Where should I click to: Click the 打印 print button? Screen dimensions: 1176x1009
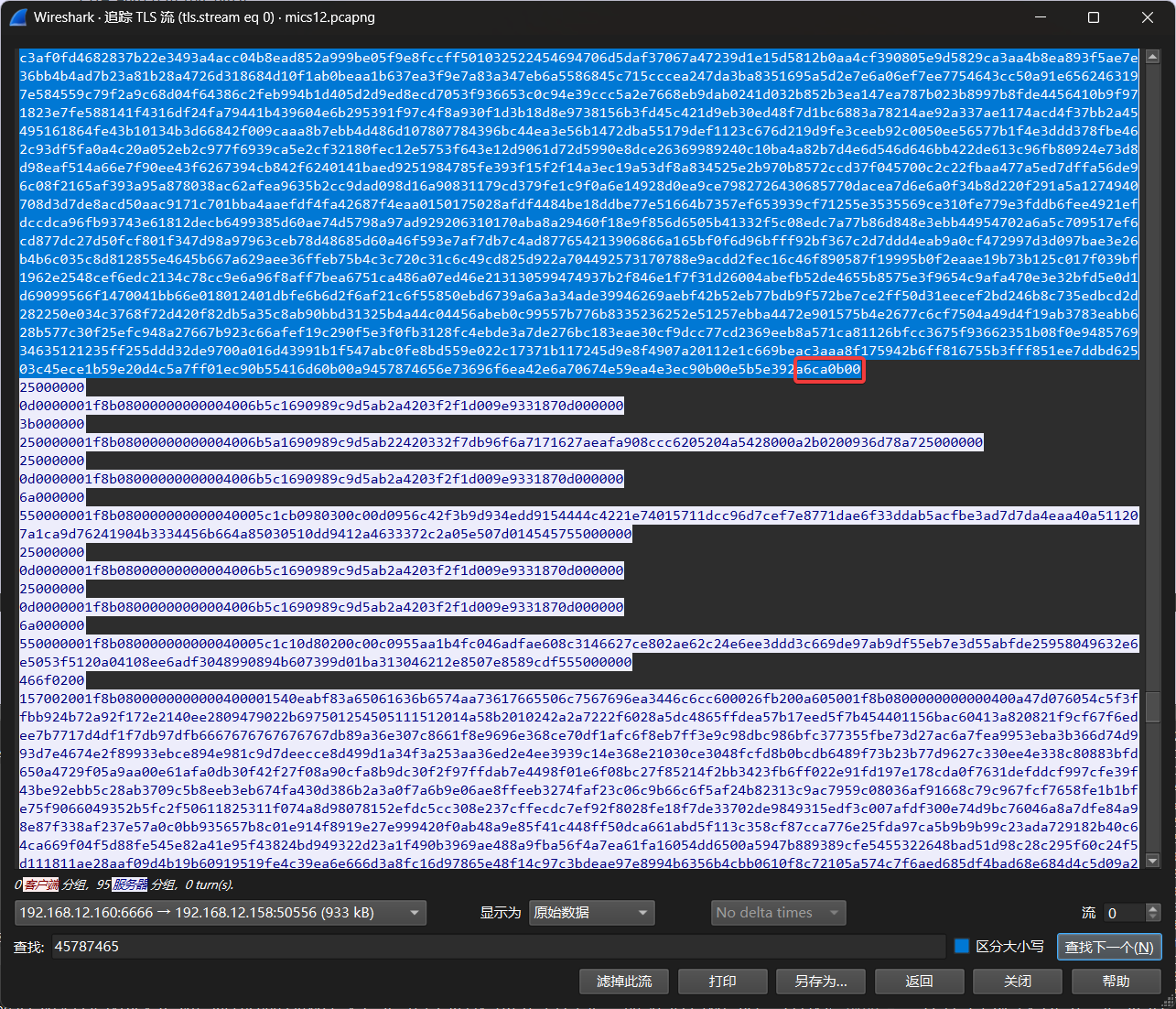(722, 981)
